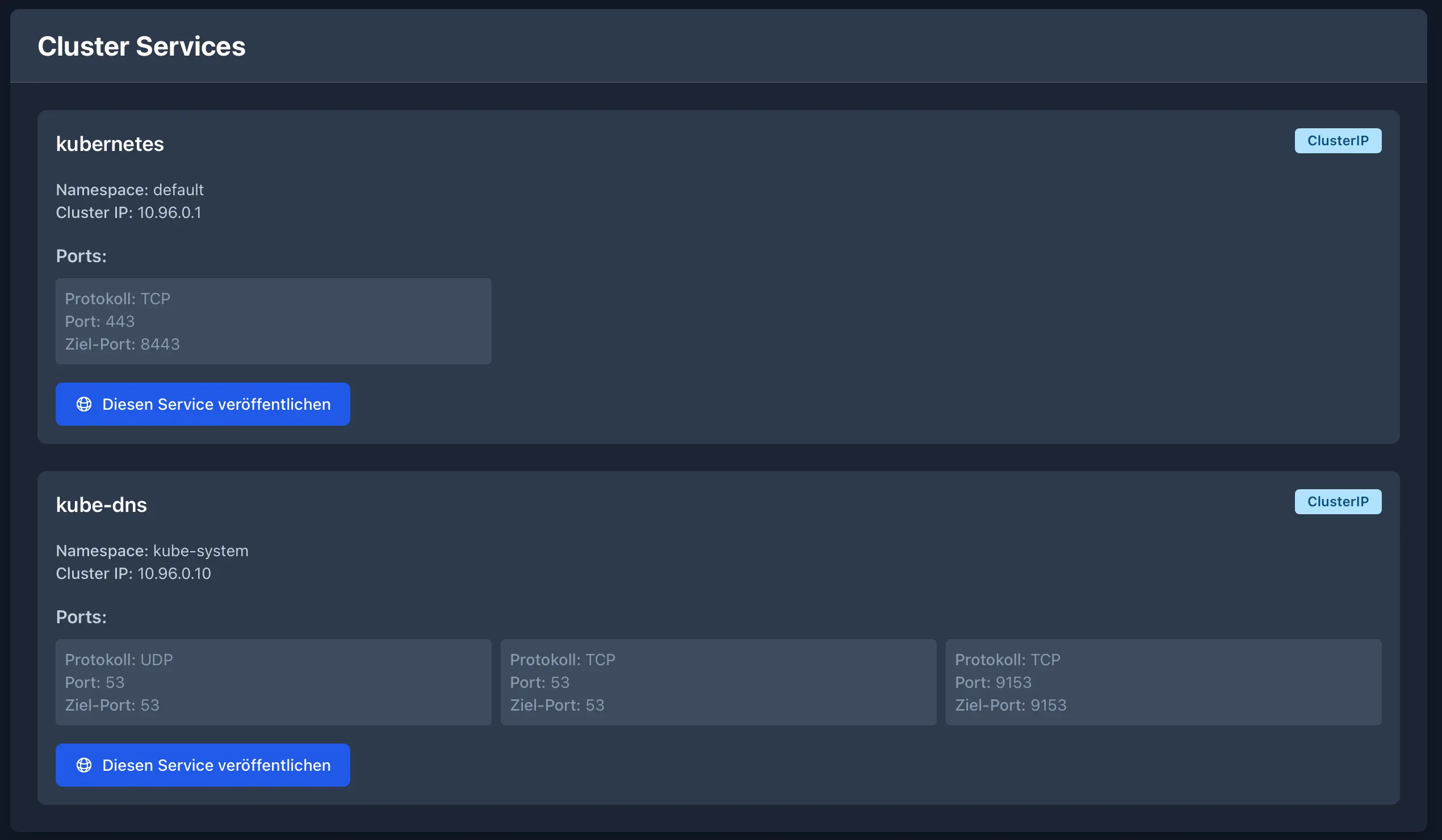Screen dimensions: 1442x840
Task: Select 'Cluster IP: 10.96.0.1' text
Action: [129, 213]
